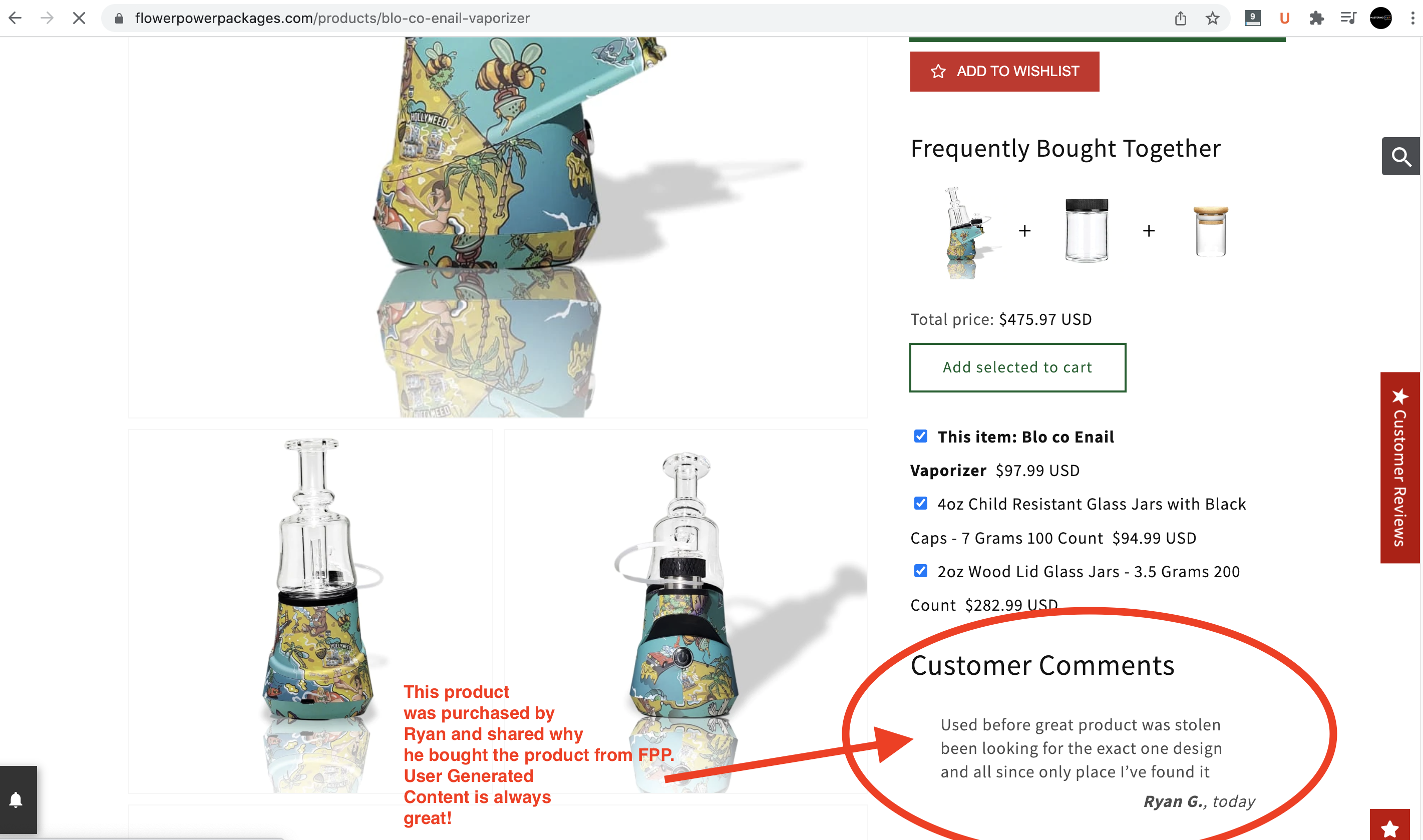
Task: Uncheck This item Blo co Enail Vaporizer
Action: [x=921, y=436]
